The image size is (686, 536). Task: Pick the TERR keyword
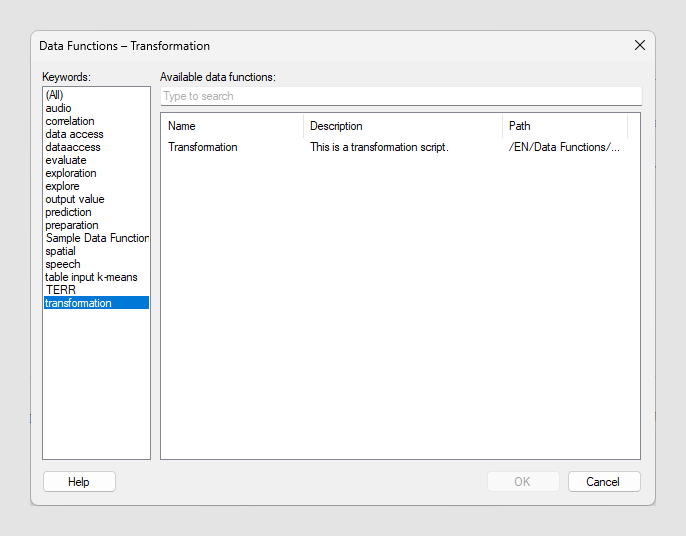point(60,290)
